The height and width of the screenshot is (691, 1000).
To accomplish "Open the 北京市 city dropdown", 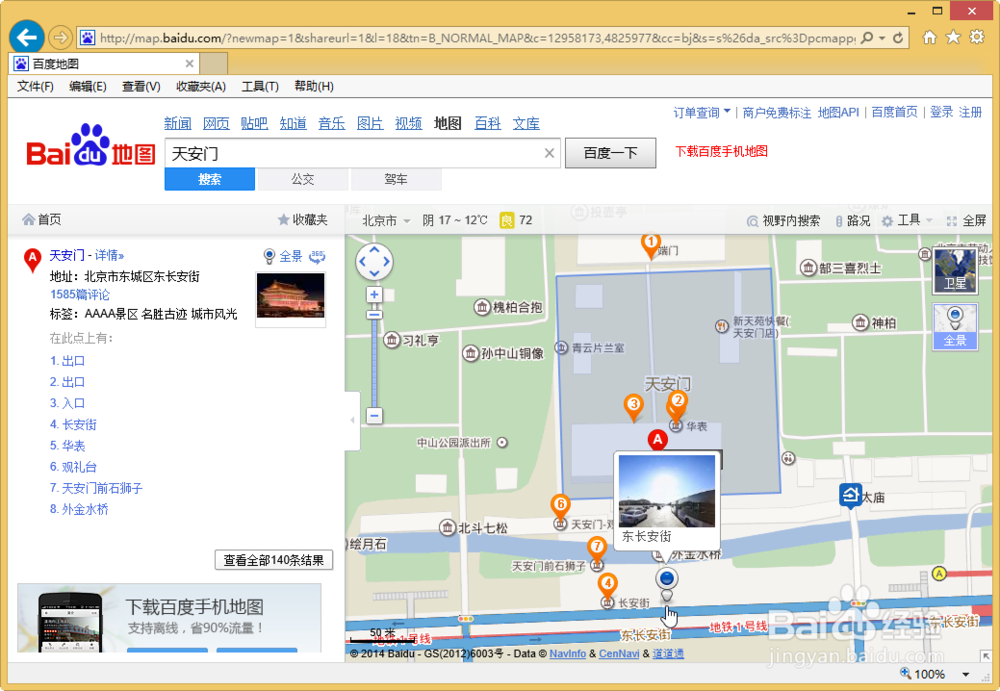I will coord(386,221).
